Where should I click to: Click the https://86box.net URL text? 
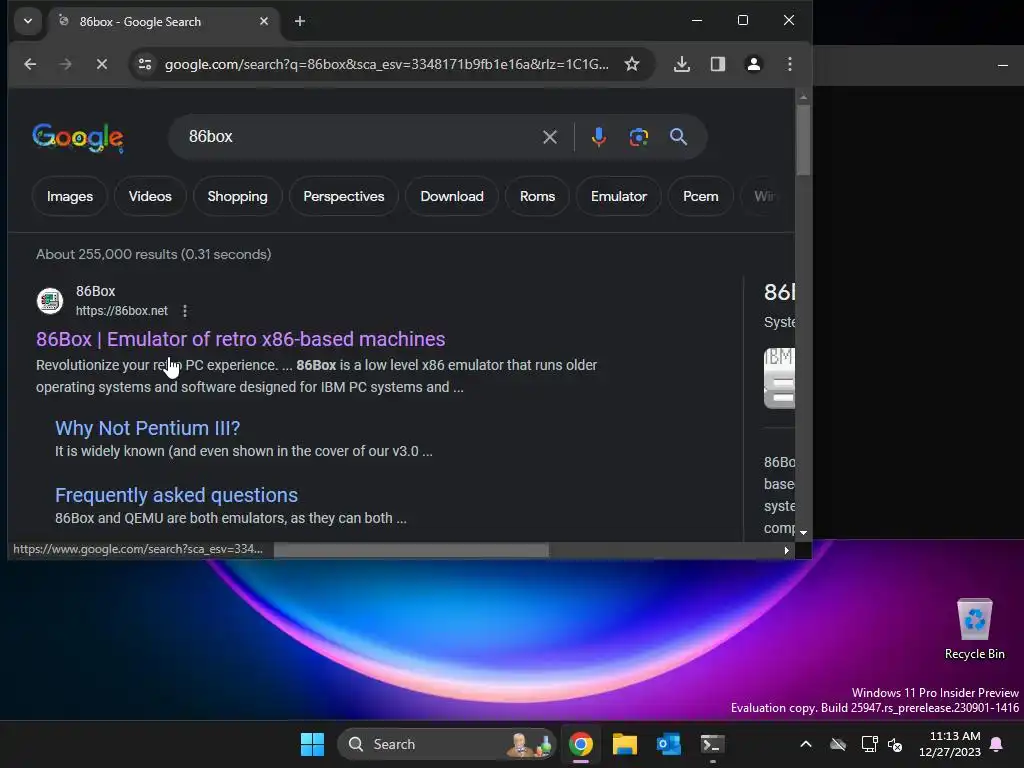(121, 311)
